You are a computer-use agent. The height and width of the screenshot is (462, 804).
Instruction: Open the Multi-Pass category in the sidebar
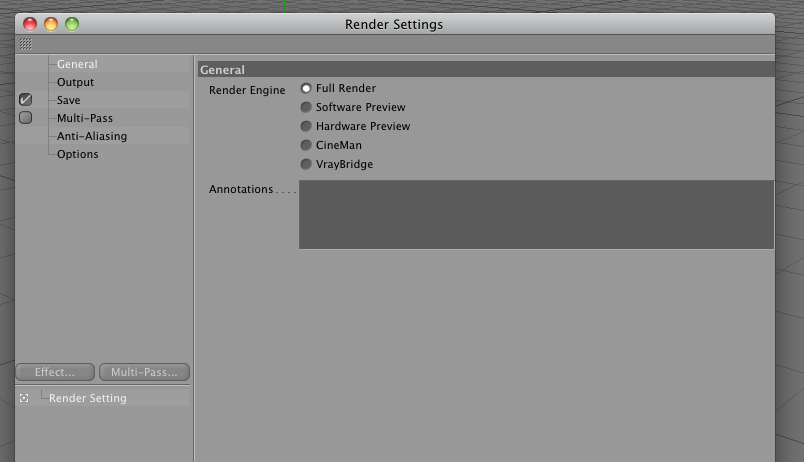point(85,118)
